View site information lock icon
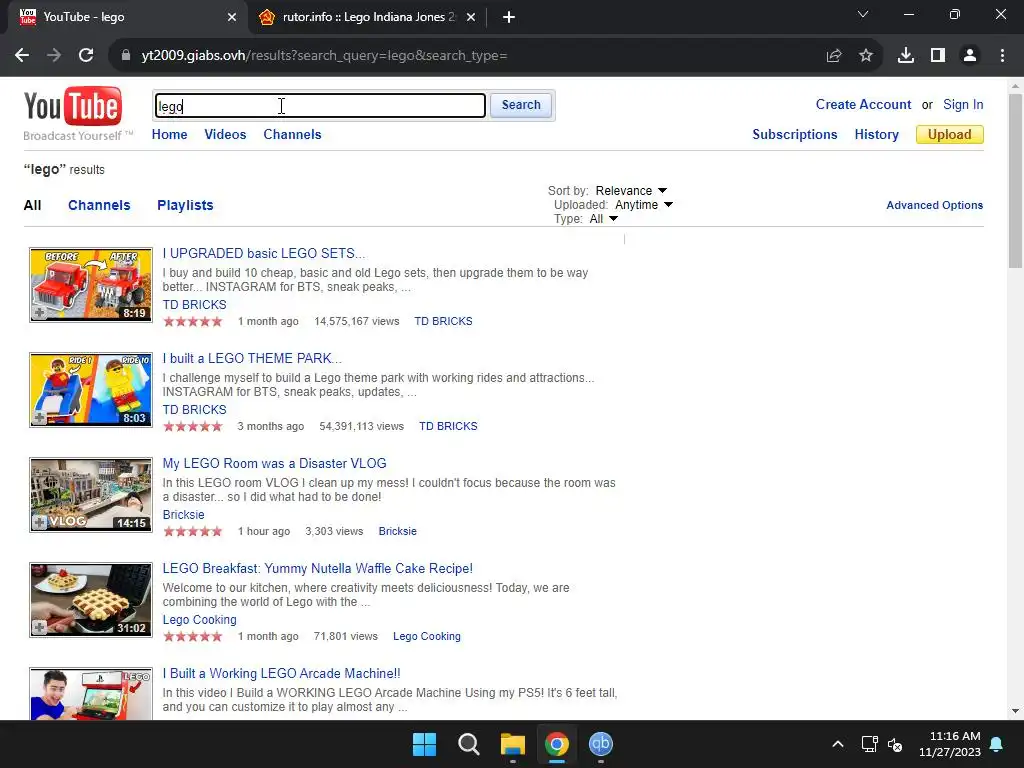Image resolution: width=1024 pixels, height=768 pixels. [126, 56]
